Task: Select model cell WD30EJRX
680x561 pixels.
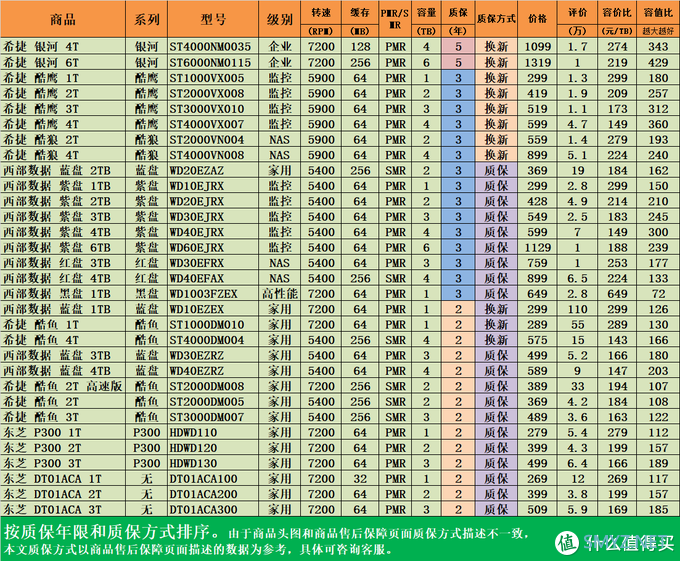Action: [x=197, y=216]
